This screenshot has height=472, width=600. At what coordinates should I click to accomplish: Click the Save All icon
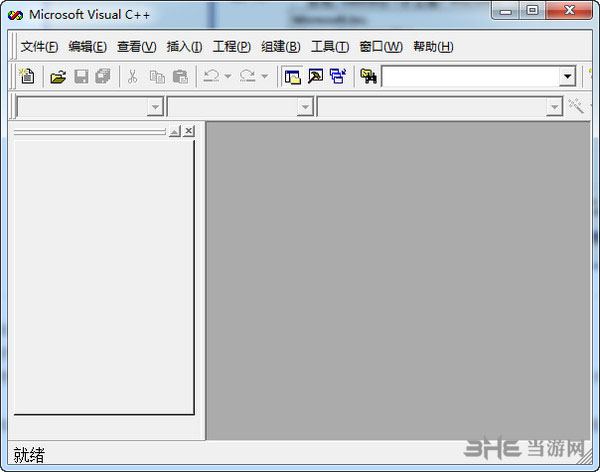[x=103, y=77]
